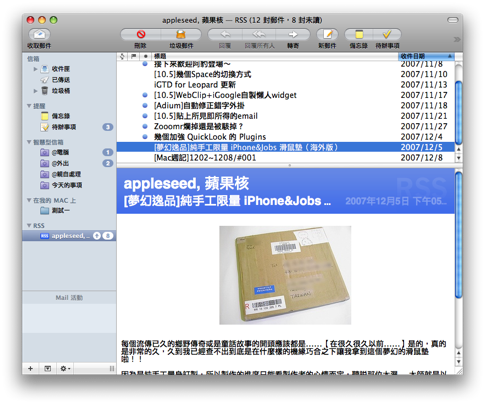Screen dimensions: 485x405
Task: Click the article title in the blue RSS header
Action: pos(227,201)
